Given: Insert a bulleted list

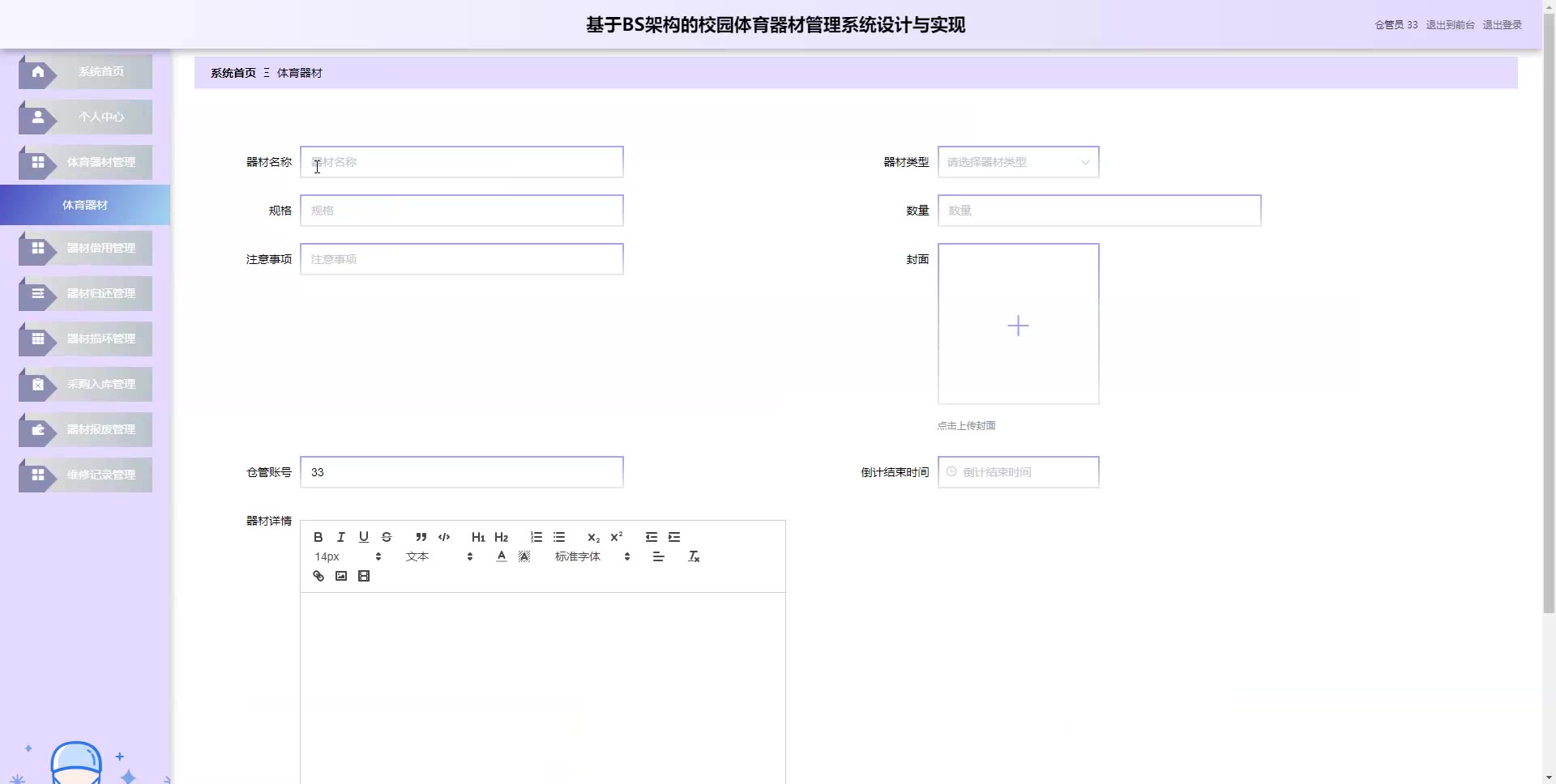Looking at the screenshot, I should pyautogui.click(x=558, y=537).
